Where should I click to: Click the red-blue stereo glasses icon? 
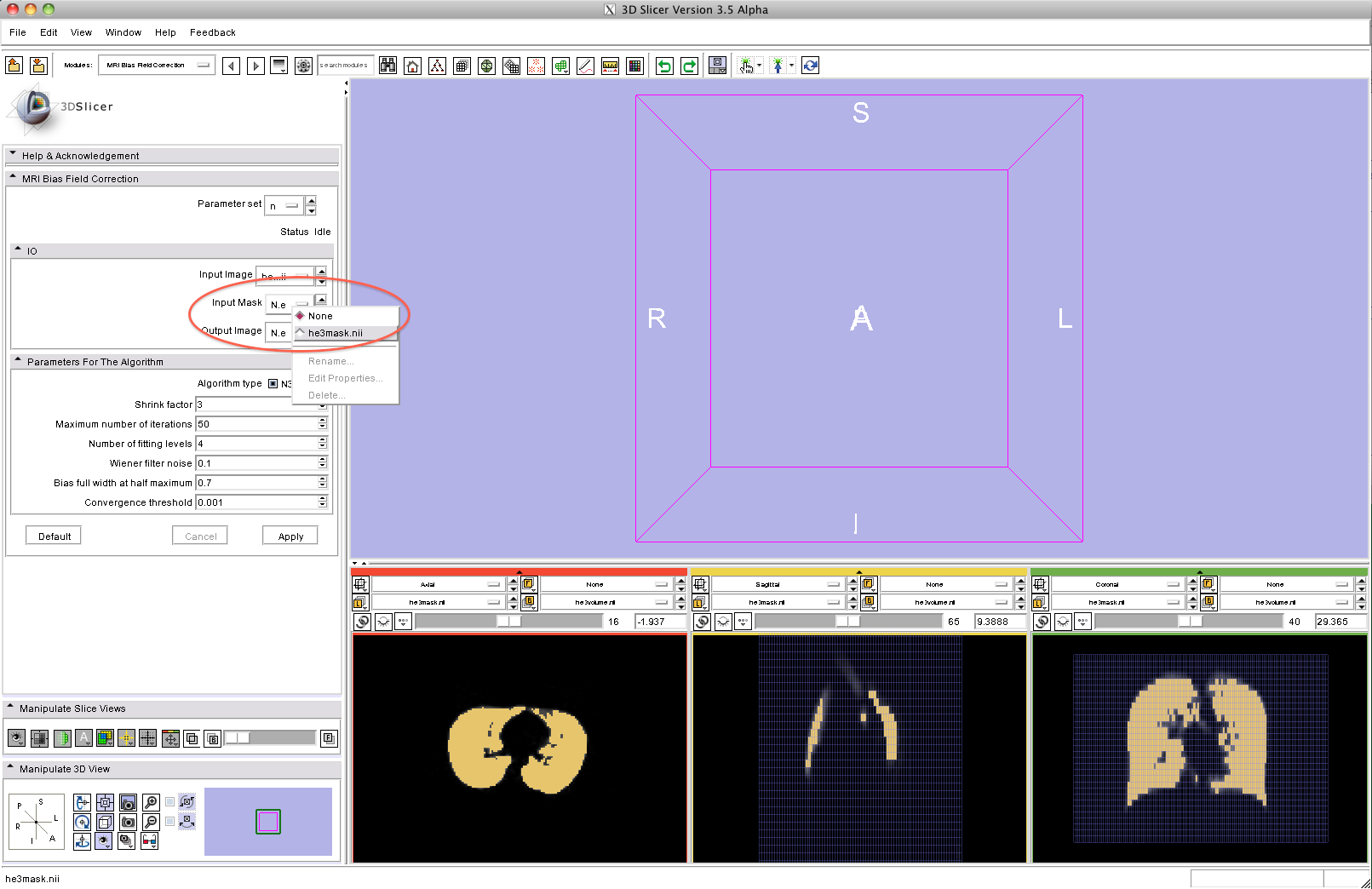tap(149, 841)
